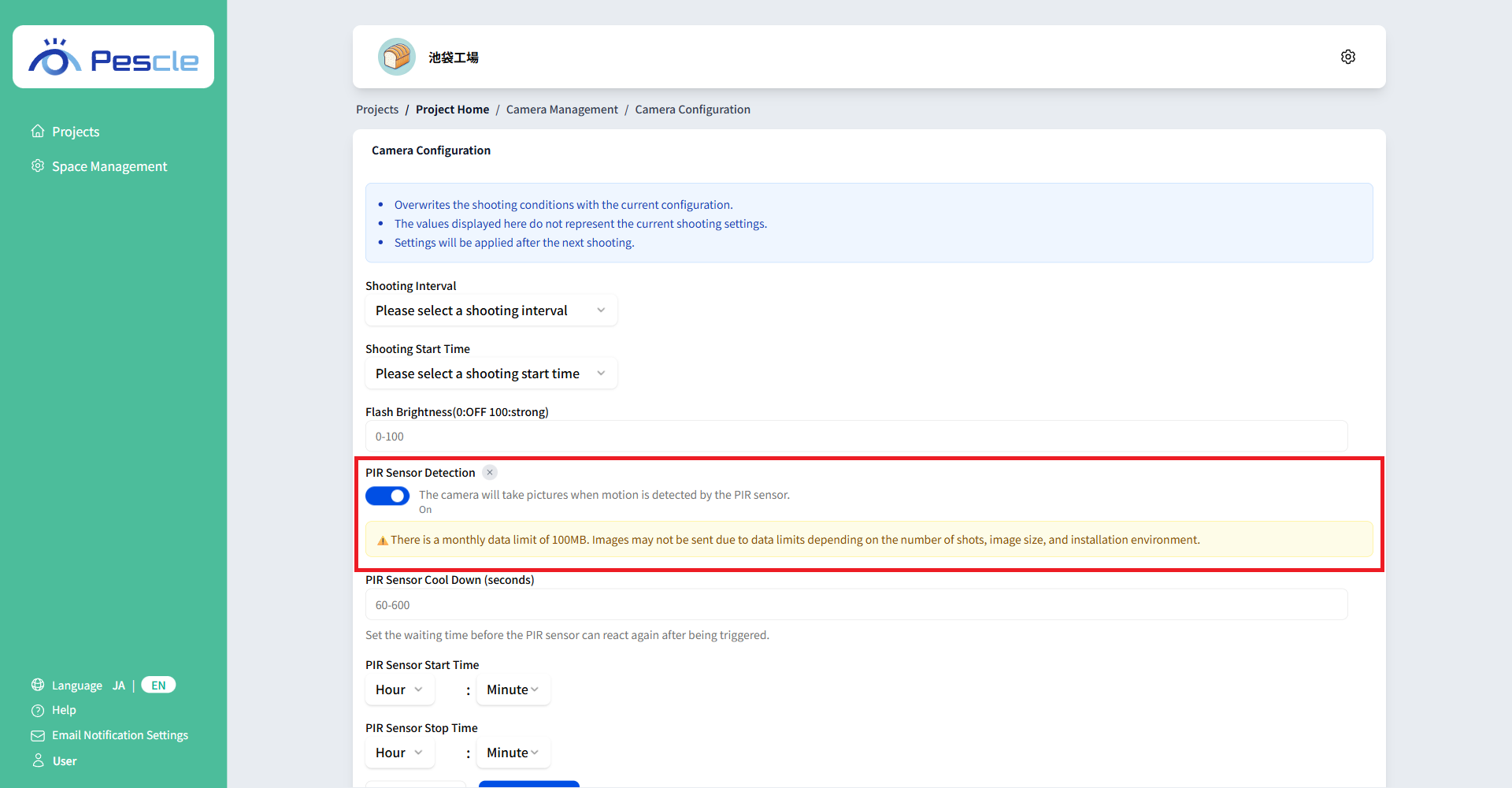Click the Language globe icon

pos(38,685)
